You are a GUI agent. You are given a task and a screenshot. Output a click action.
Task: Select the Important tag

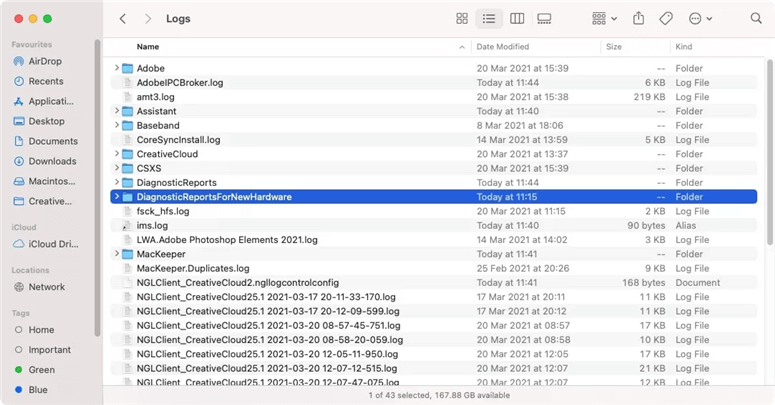click(x=44, y=350)
